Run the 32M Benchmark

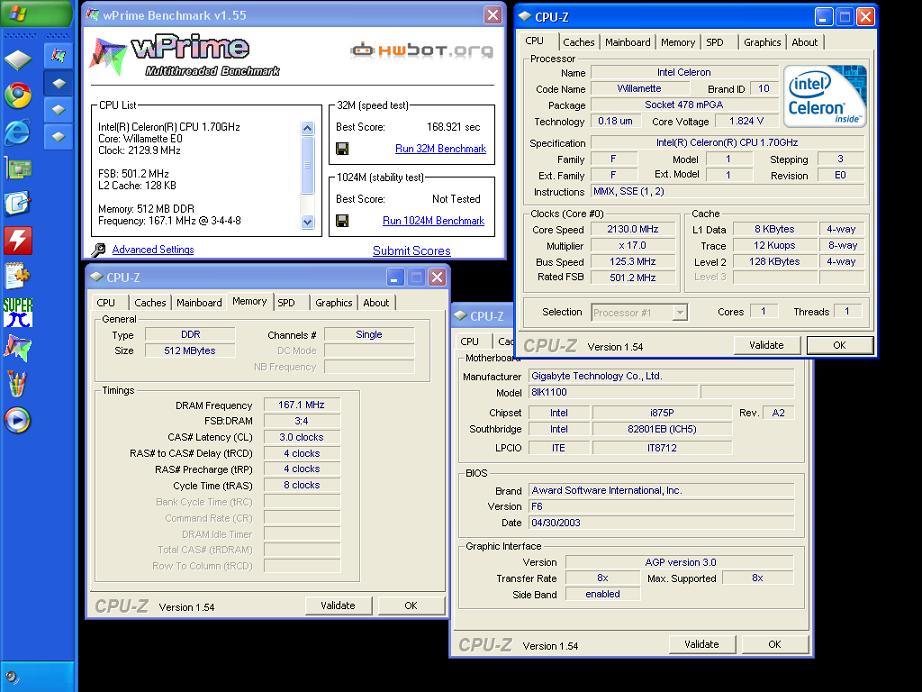coord(440,149)
